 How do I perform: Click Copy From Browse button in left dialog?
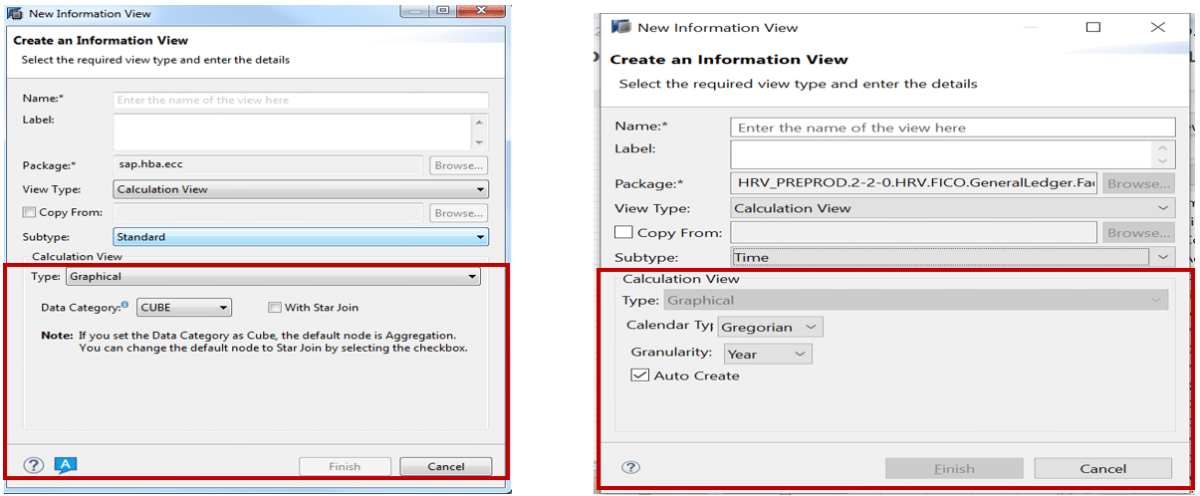pyautogui.click(x=459, y=213)
